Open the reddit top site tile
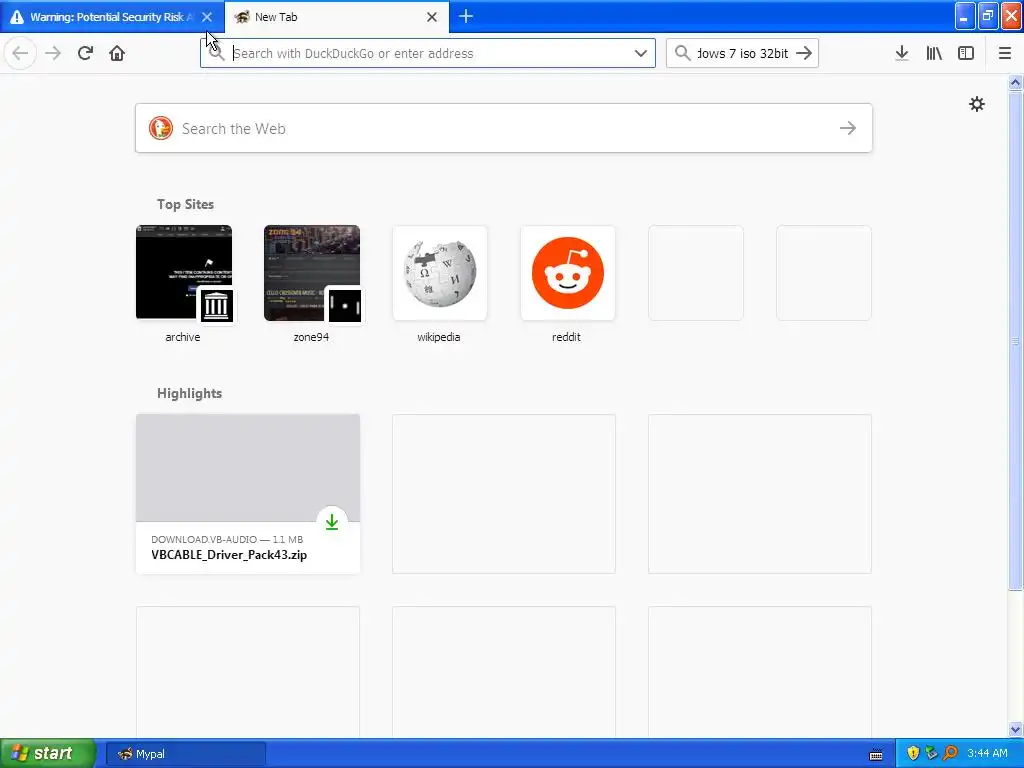 (568, 273)
